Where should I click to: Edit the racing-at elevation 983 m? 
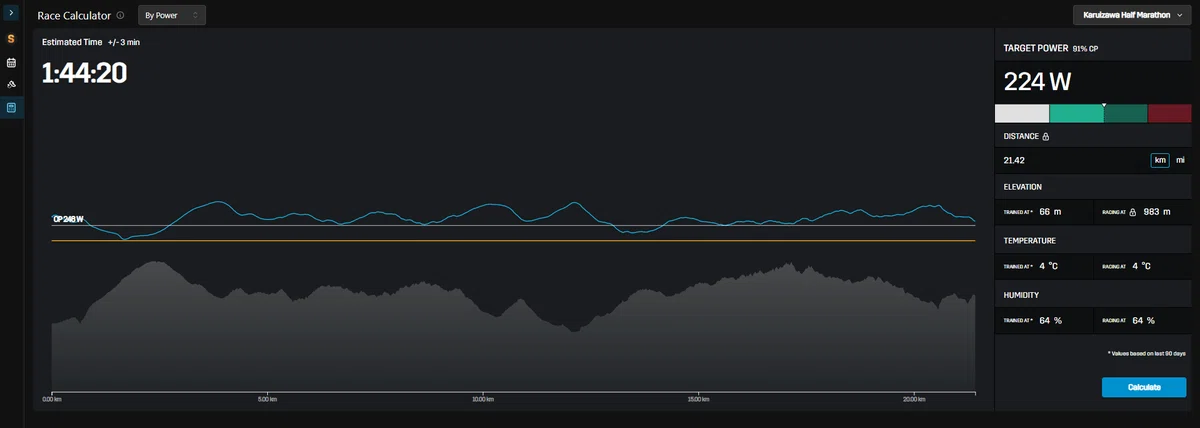1157,212
